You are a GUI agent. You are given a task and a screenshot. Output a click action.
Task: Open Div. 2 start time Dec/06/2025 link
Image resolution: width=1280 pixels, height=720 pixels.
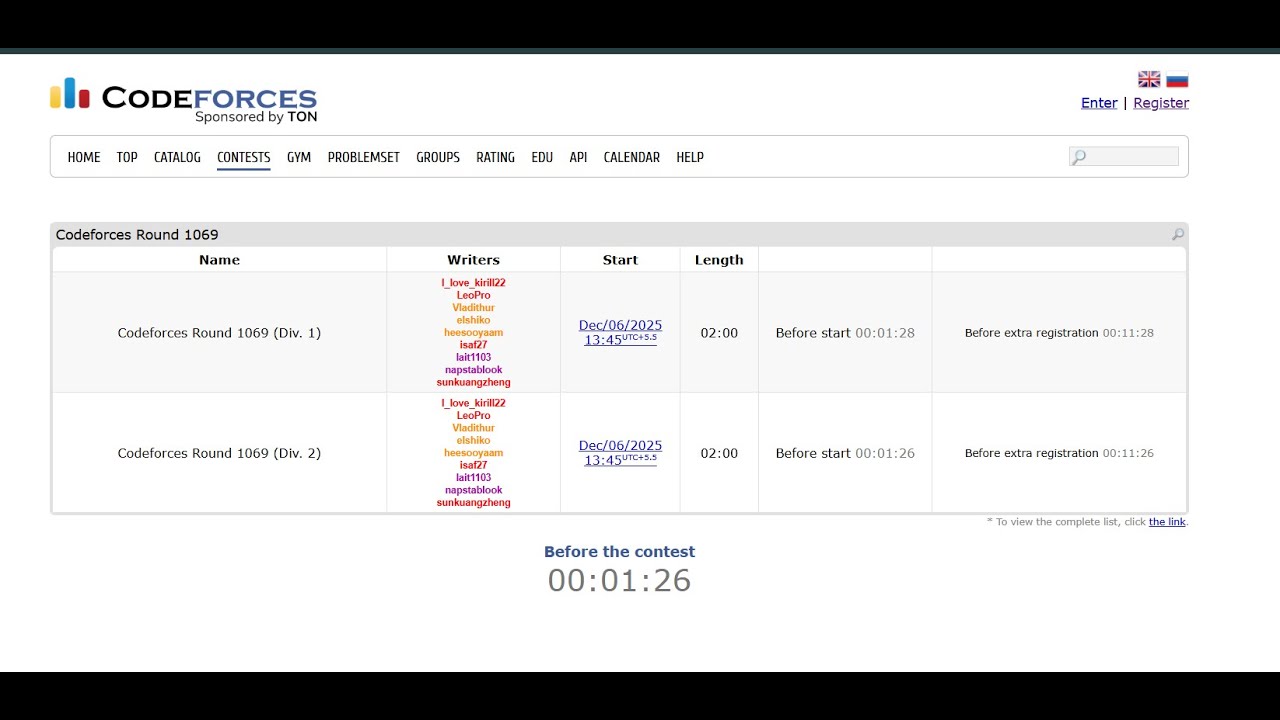point(620,453)
